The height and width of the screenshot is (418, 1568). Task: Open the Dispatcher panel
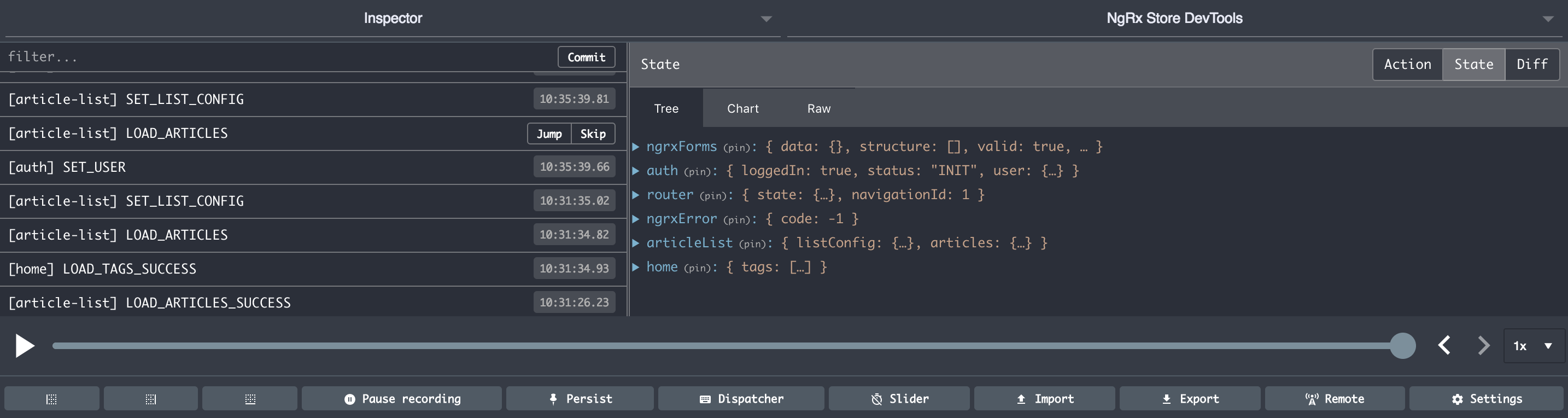tap(741, 399)
